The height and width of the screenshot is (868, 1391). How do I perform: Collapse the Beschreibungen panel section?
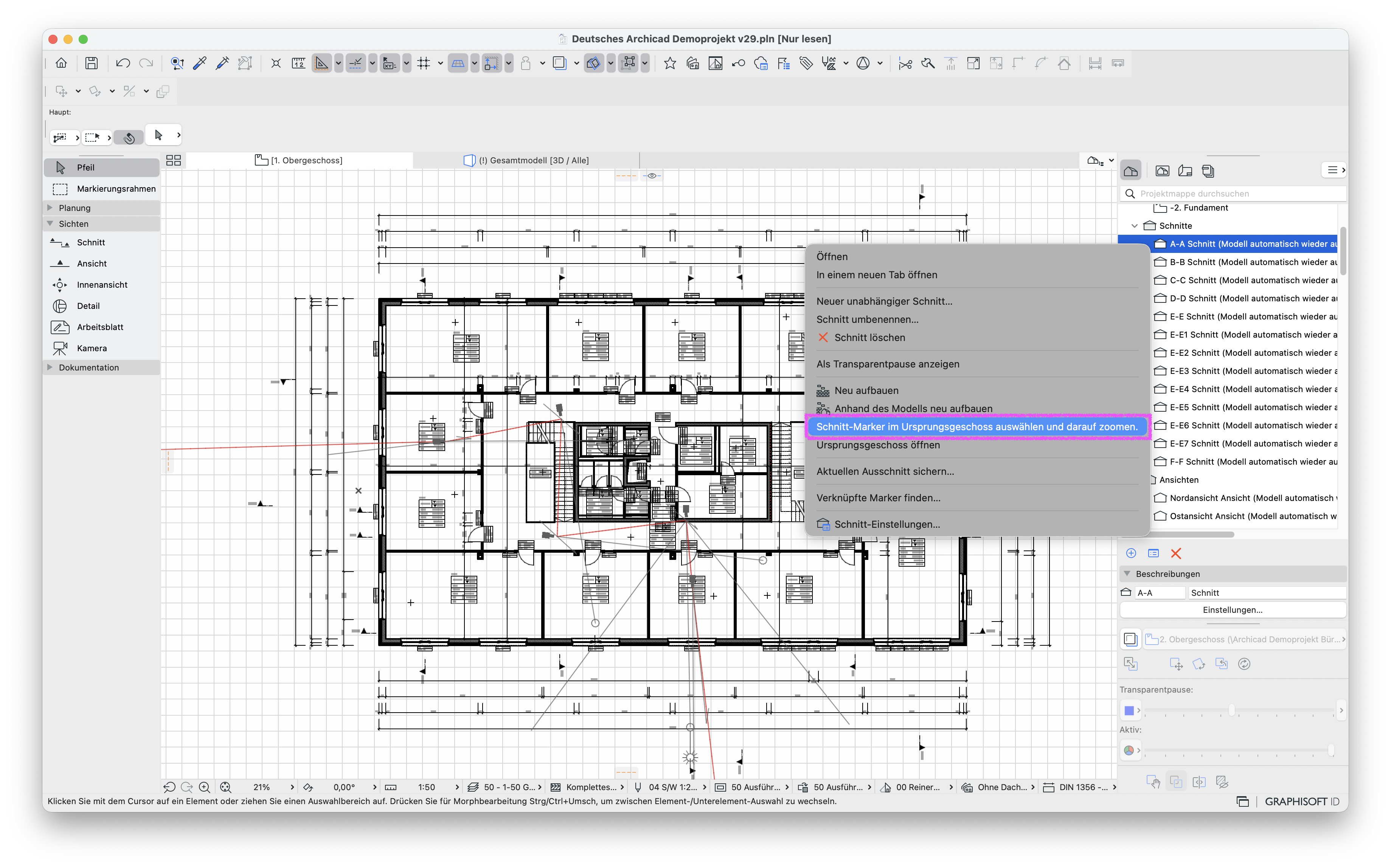1127,574
